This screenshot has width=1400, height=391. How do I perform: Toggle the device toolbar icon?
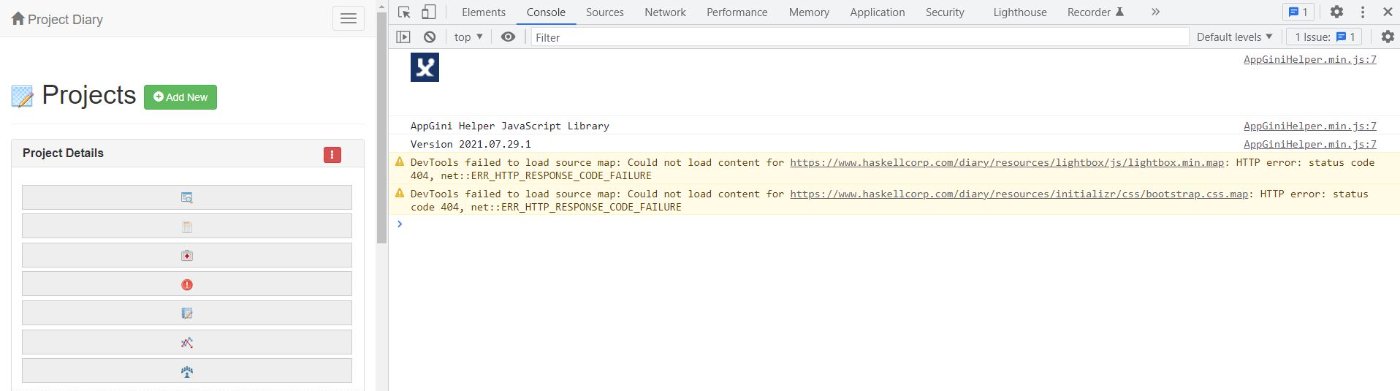tap(428, 12)
